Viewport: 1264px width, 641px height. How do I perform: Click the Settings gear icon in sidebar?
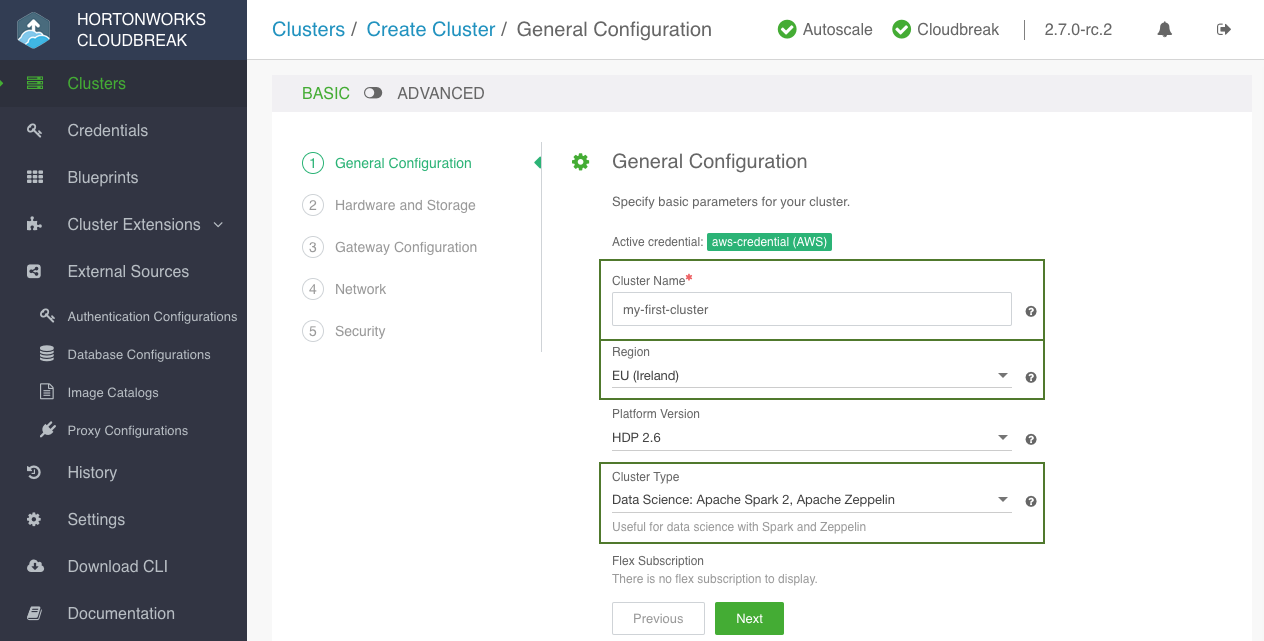35,519
